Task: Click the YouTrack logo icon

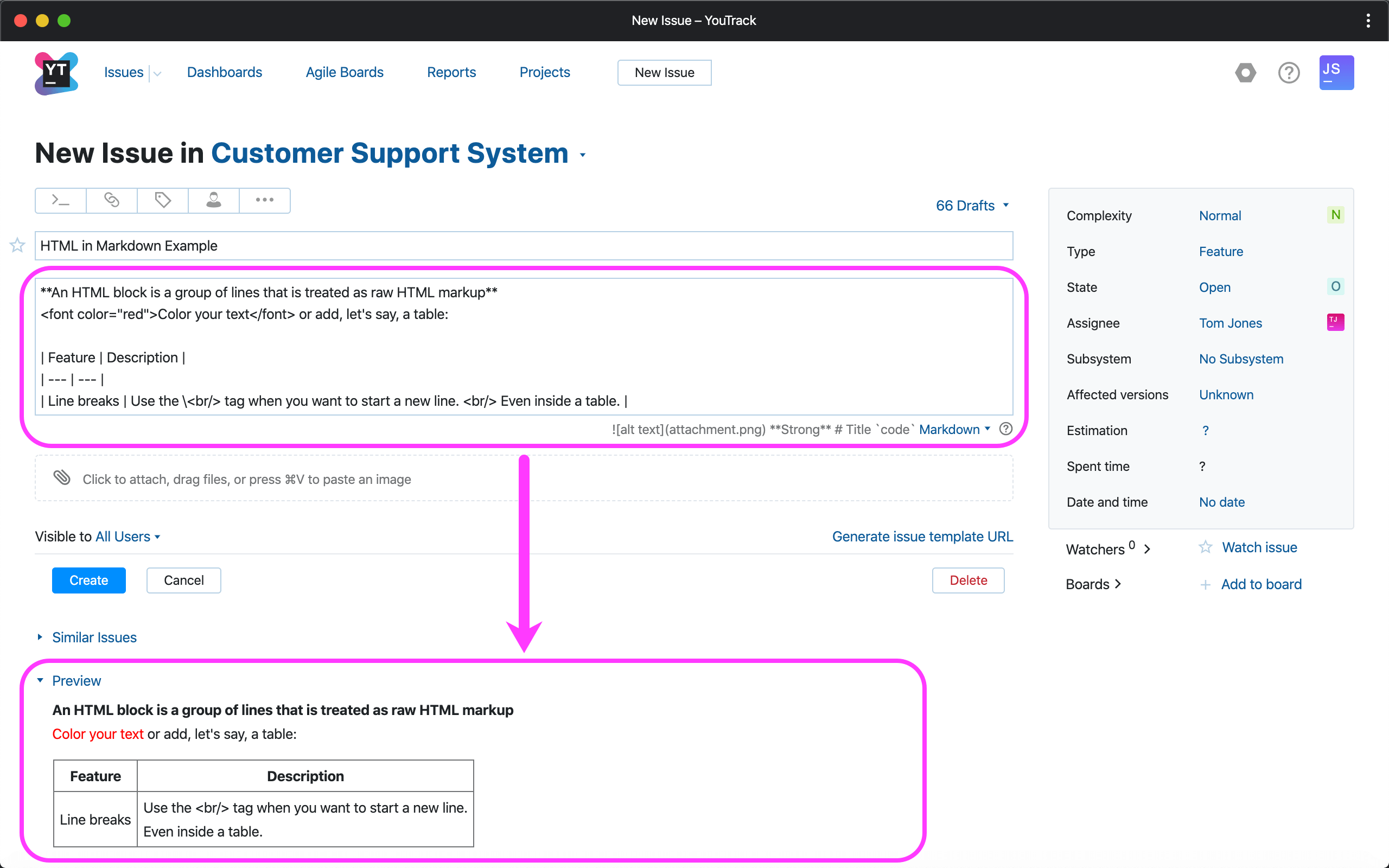Action: tap(56, 73)
